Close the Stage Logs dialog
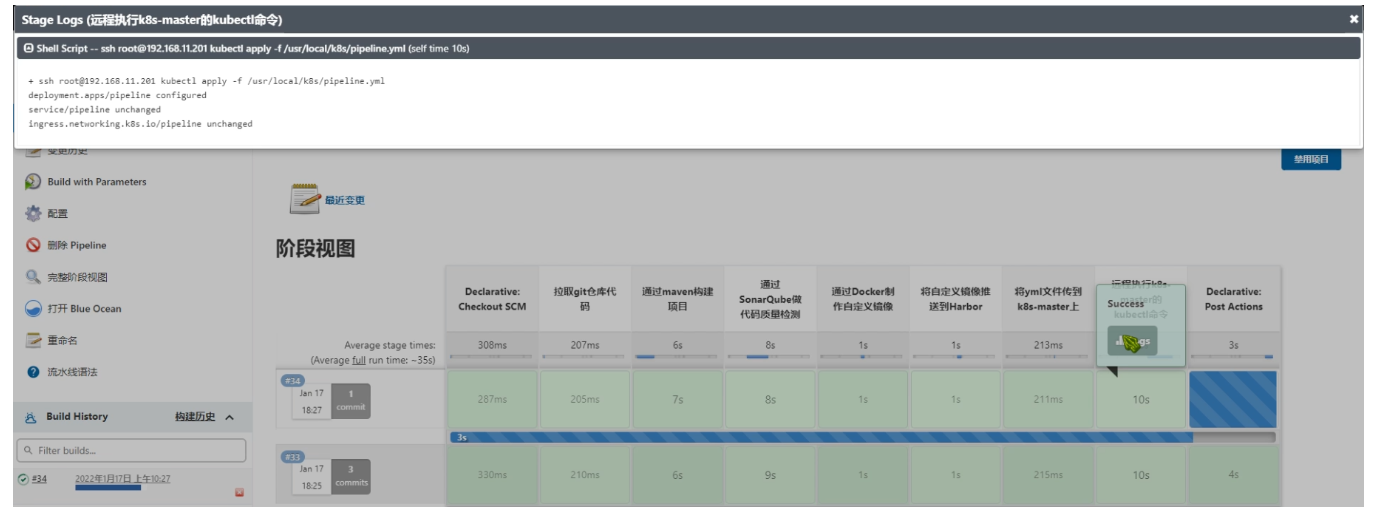Image resolution: width=1375 pixels, height=514 pixels. coord(1354,19)
